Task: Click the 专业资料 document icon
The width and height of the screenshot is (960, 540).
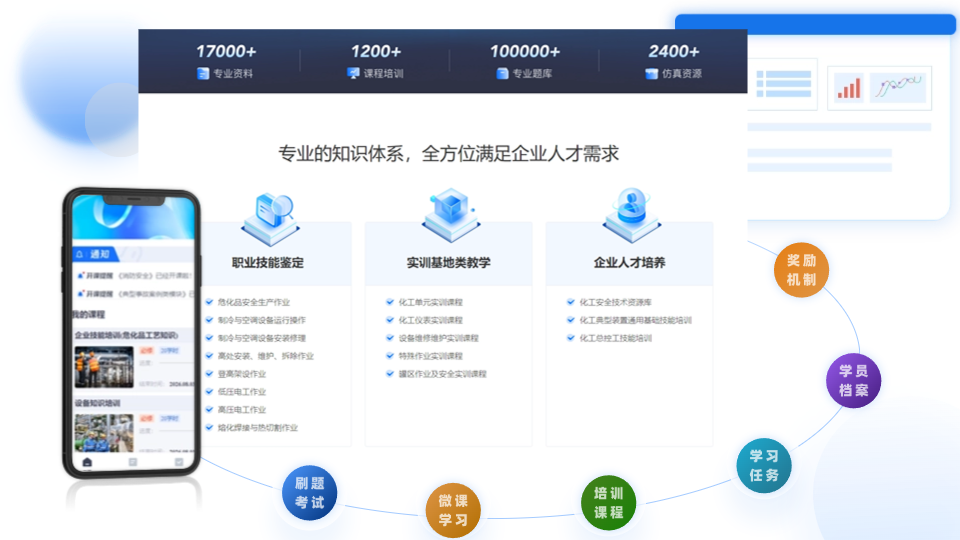Action: 203,74
